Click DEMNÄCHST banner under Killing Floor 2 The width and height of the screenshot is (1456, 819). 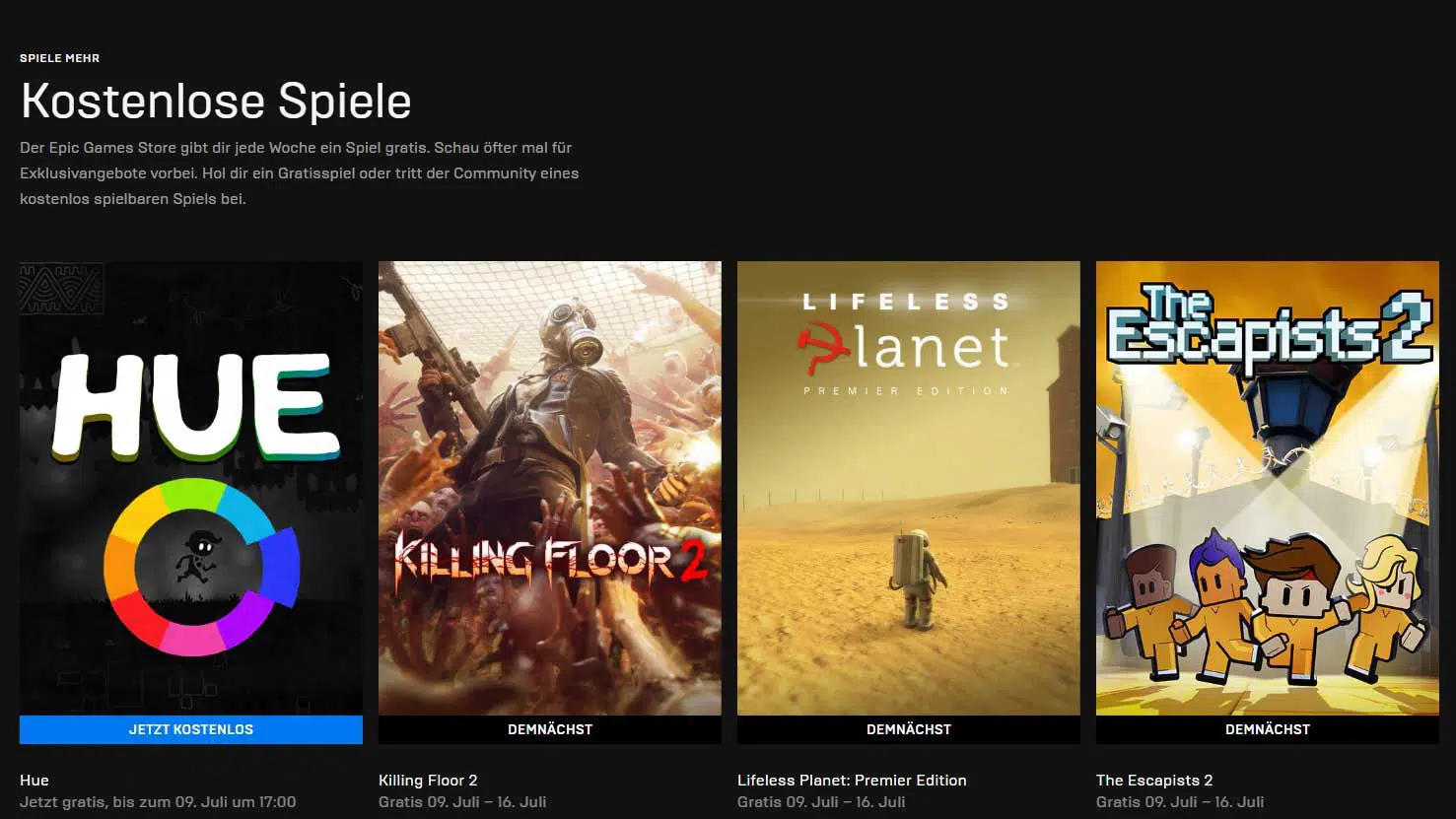pyautogui.click(x=550, y=729)
